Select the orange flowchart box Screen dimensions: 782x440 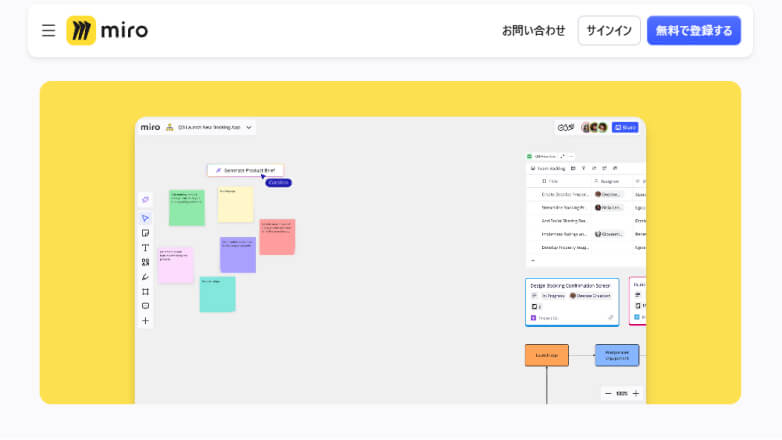click(547, 355)
